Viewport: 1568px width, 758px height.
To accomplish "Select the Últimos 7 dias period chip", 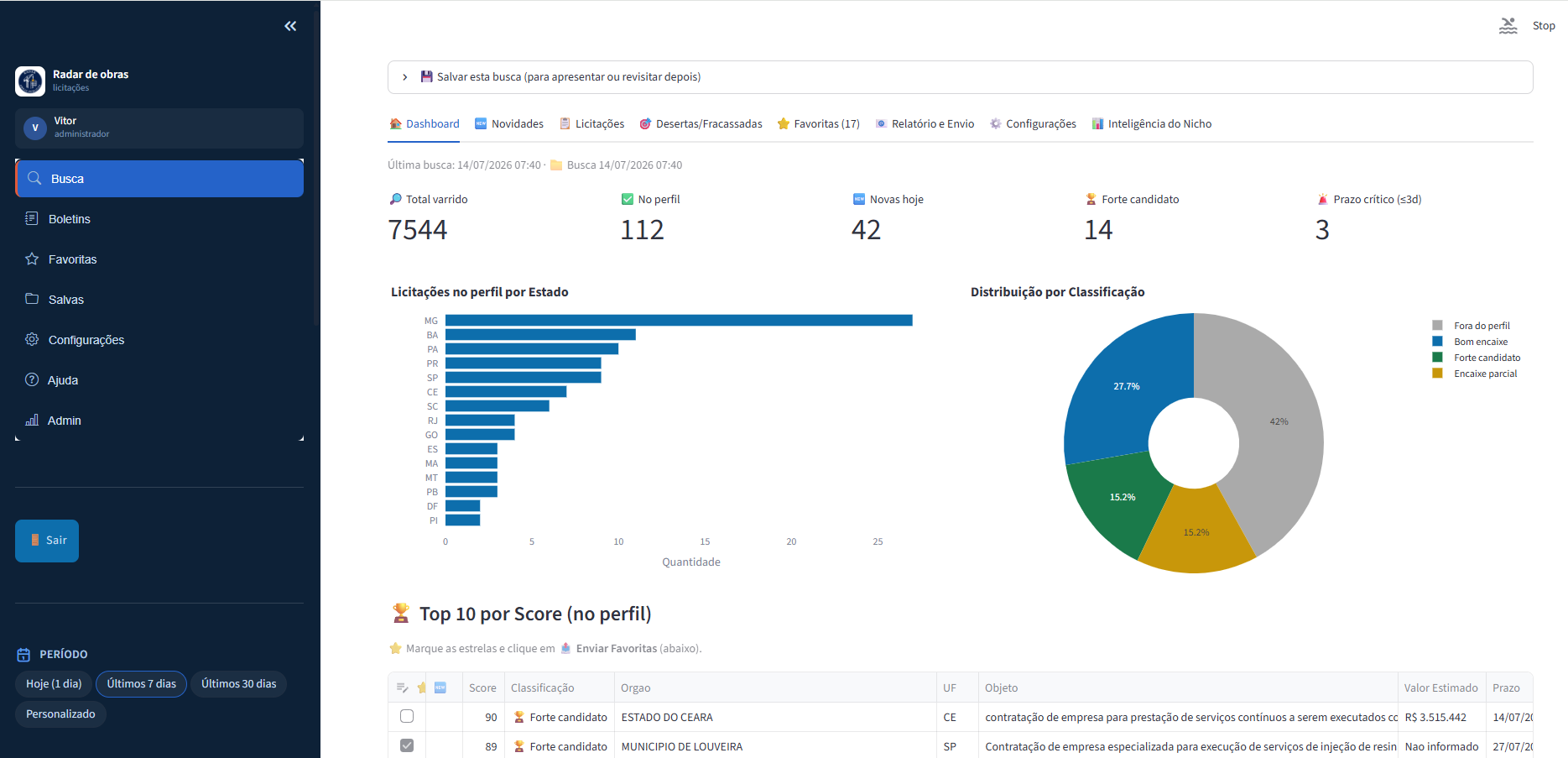I will [142, 684].
